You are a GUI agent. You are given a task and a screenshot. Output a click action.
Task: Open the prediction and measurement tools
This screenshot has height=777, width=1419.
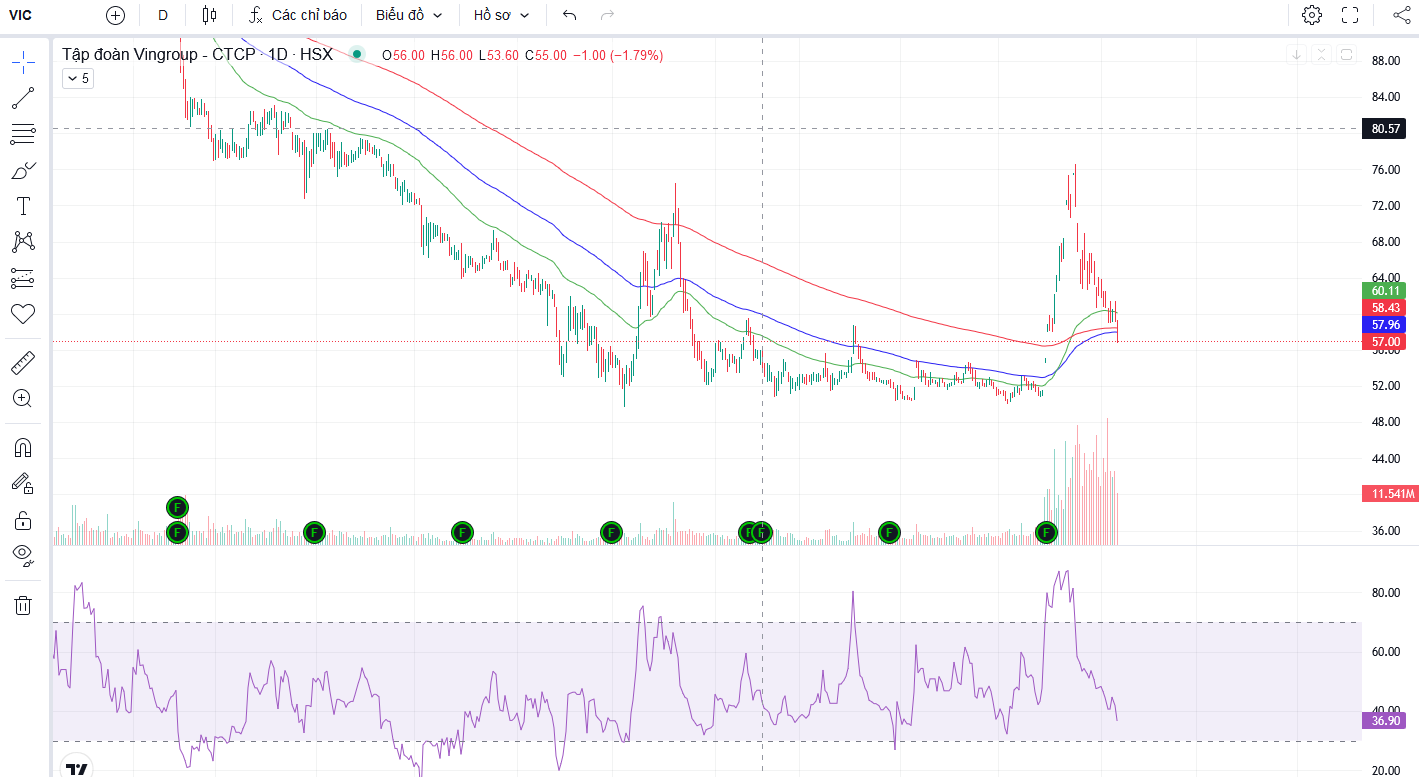pos(23,278)
